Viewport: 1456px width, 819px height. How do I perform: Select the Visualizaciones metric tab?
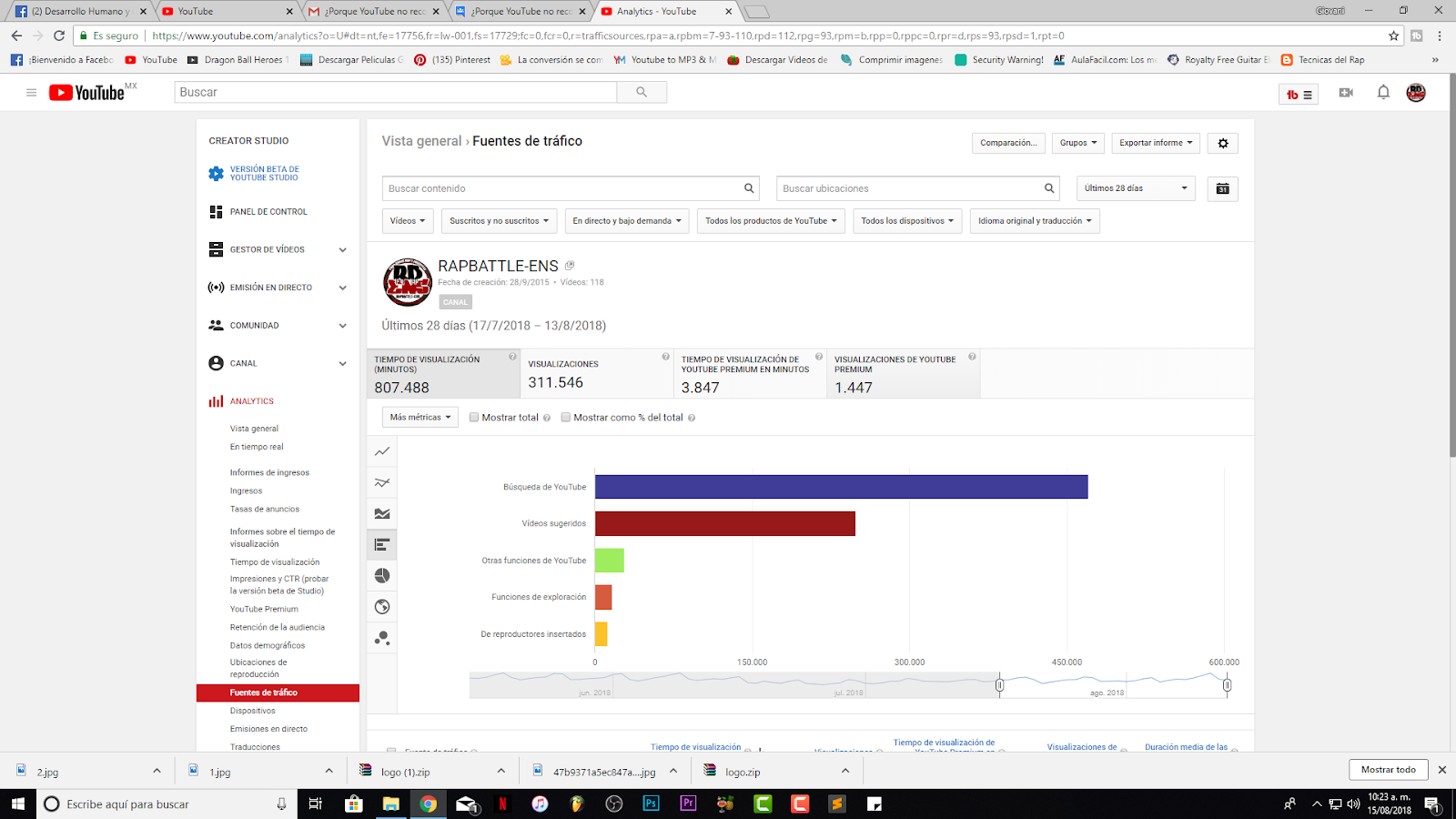click(x=597, y=374)
